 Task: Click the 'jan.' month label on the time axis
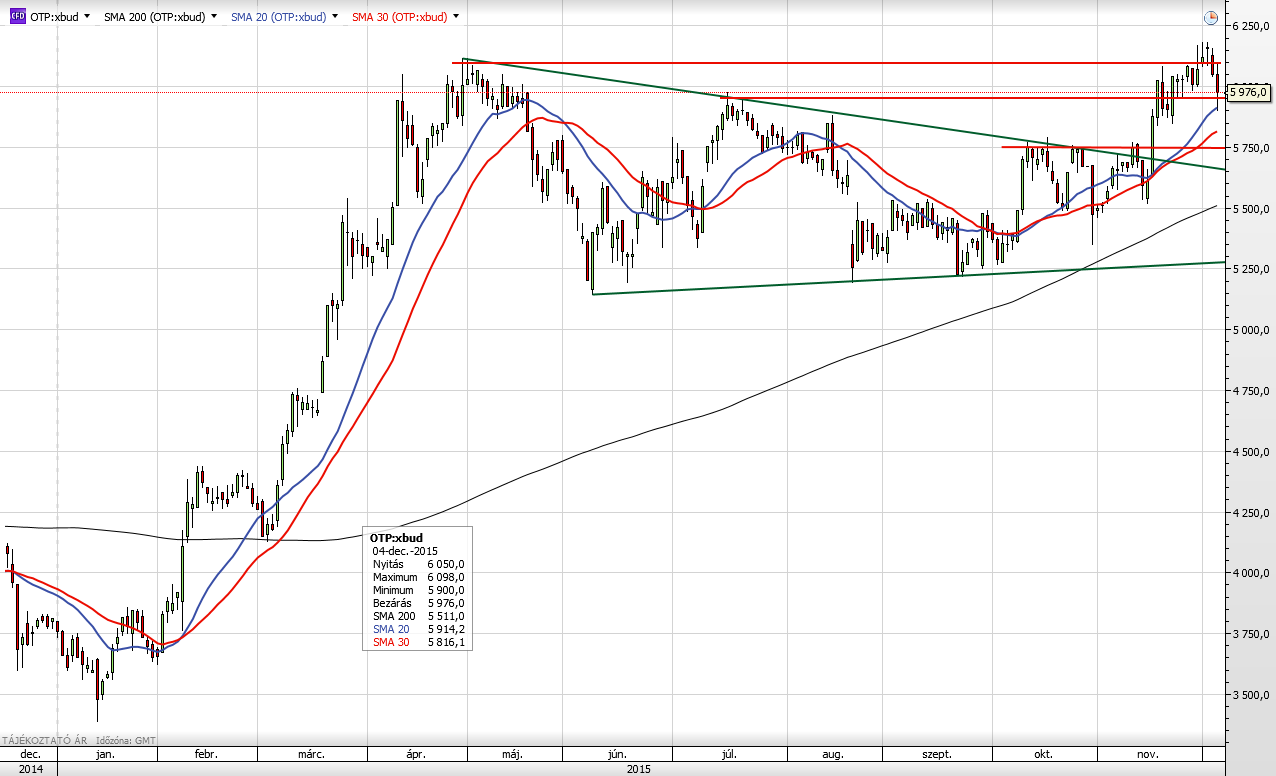click(x=107, y=754)
